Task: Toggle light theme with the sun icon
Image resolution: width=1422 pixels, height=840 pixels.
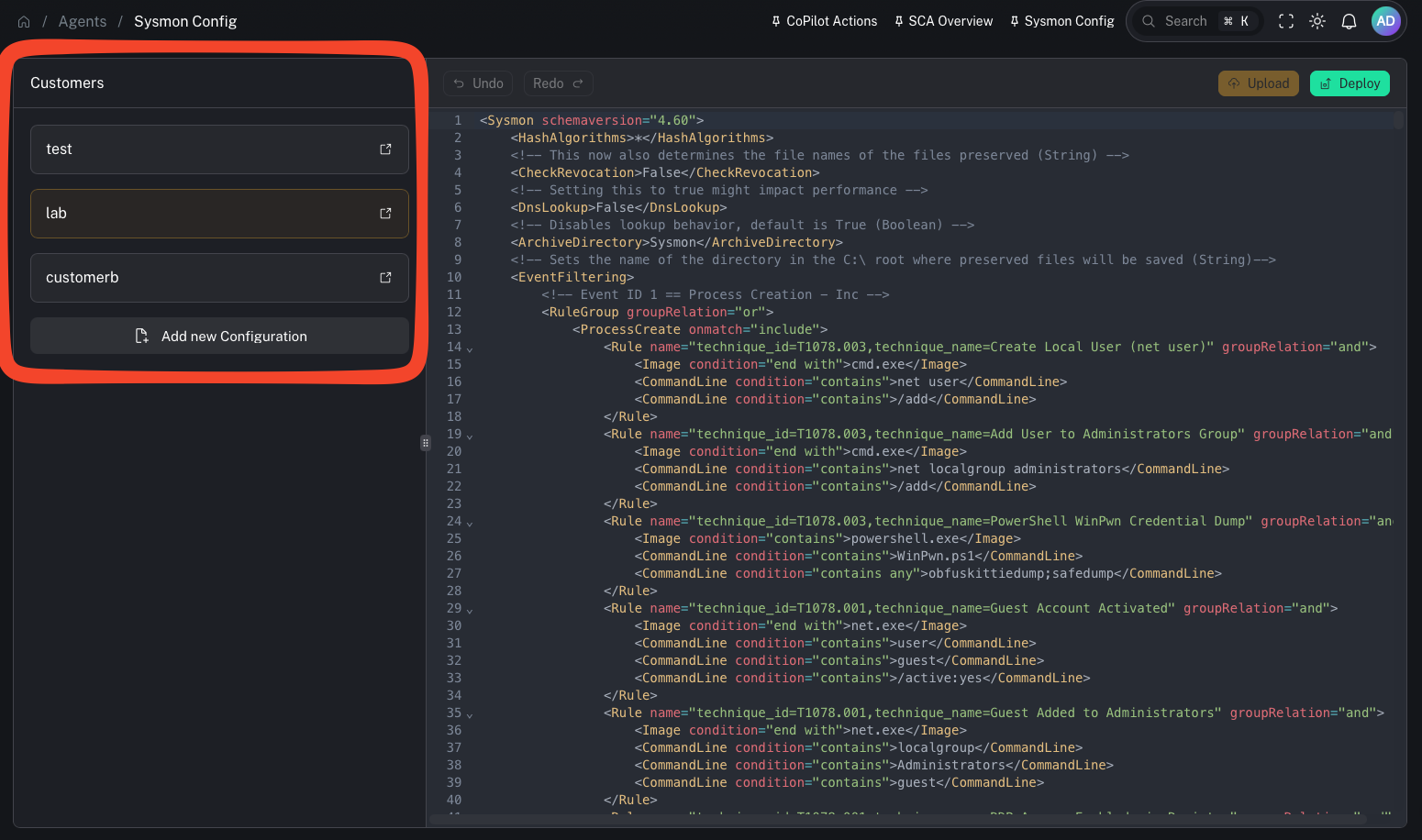Action: click(1316, 21)
